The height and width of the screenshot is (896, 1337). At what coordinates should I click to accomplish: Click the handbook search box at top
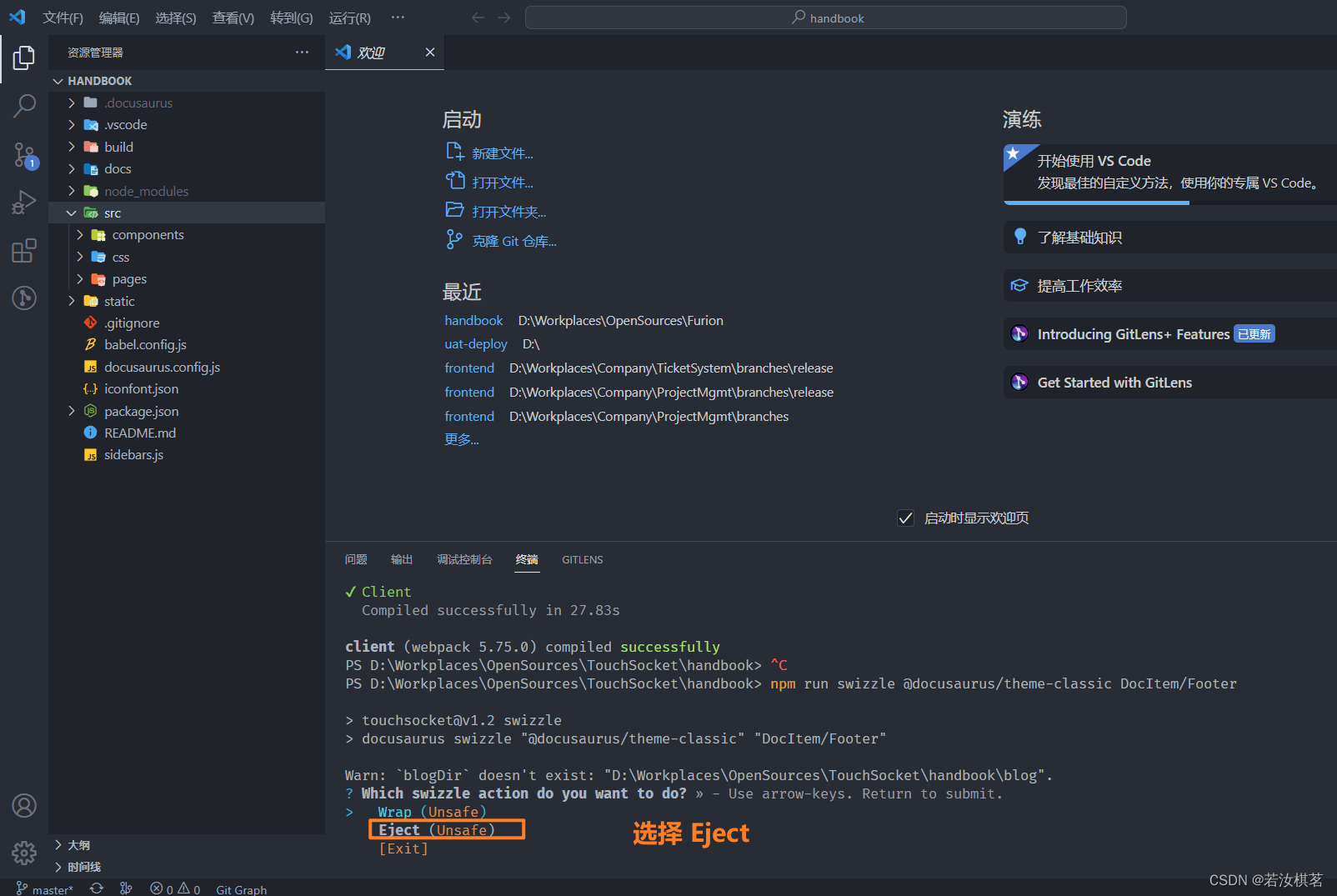click(x=826, y=17)
